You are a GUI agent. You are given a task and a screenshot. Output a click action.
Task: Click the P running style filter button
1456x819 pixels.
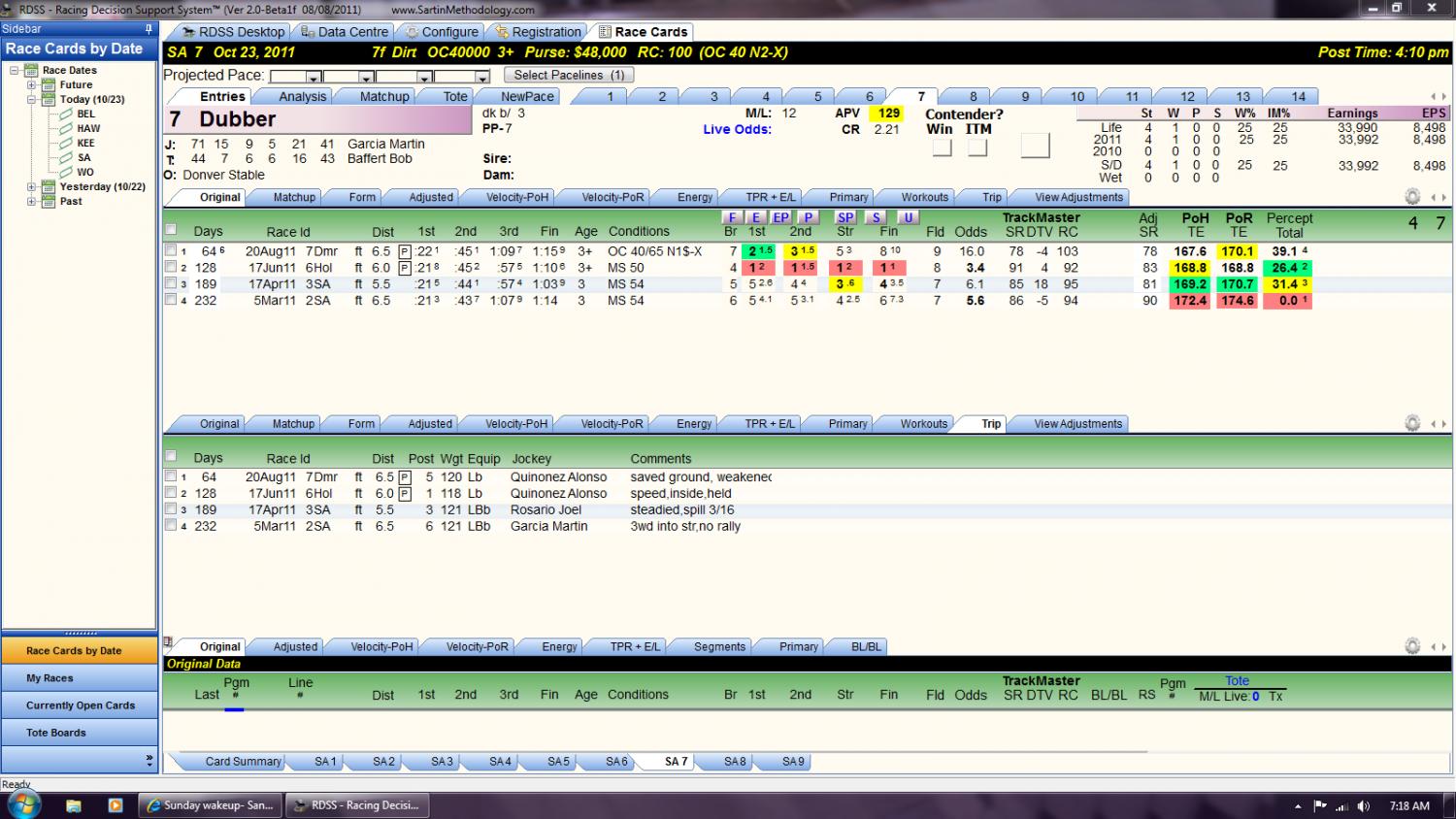click(808, 217)
